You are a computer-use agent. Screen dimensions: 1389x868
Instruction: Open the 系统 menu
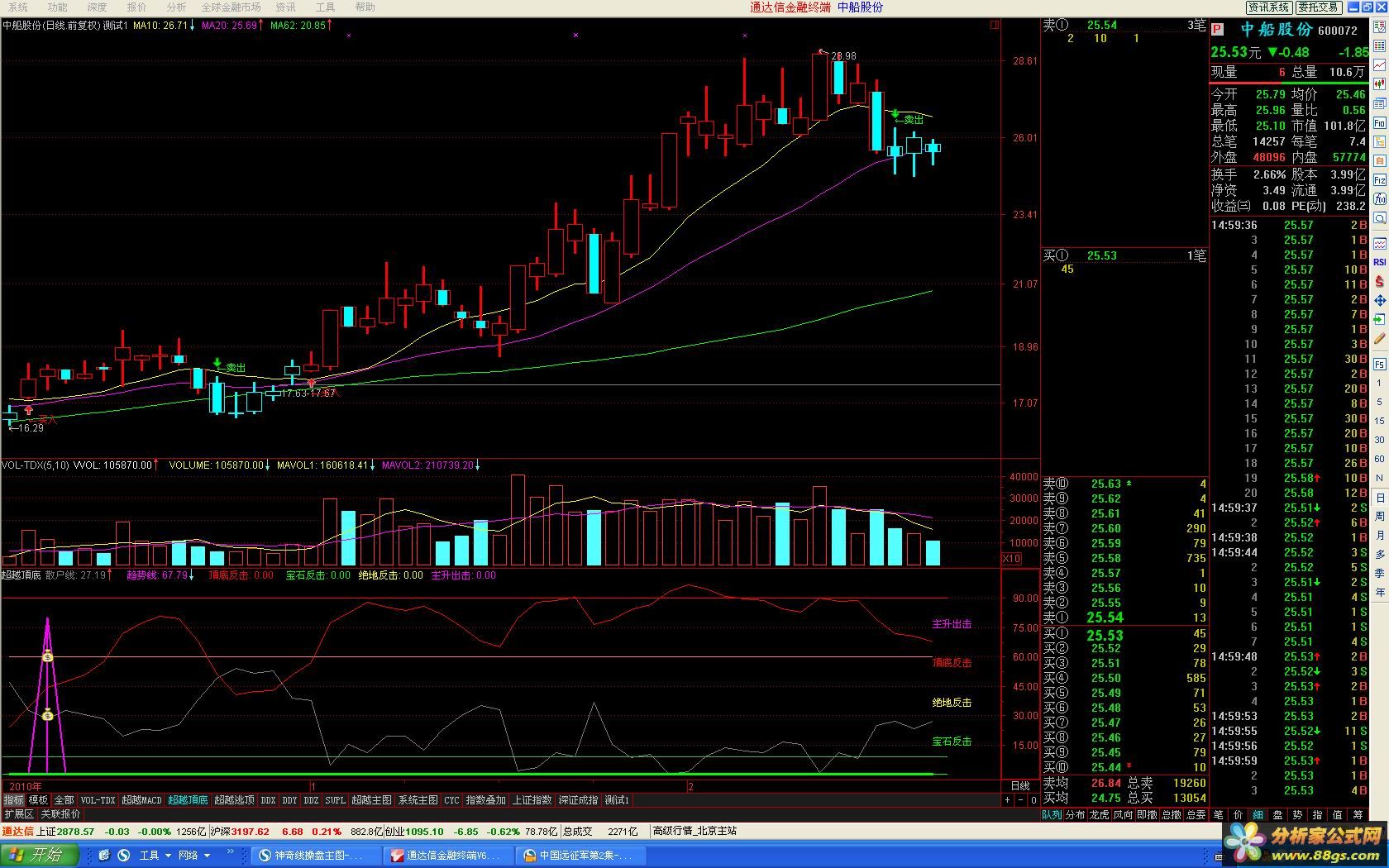coord(18,7)
